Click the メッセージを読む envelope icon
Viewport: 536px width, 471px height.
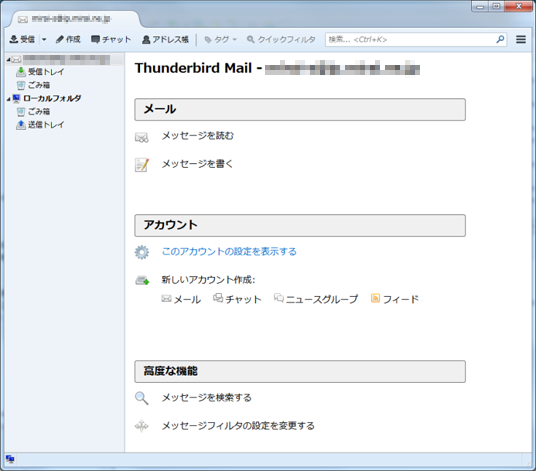[x=142, y=137]
